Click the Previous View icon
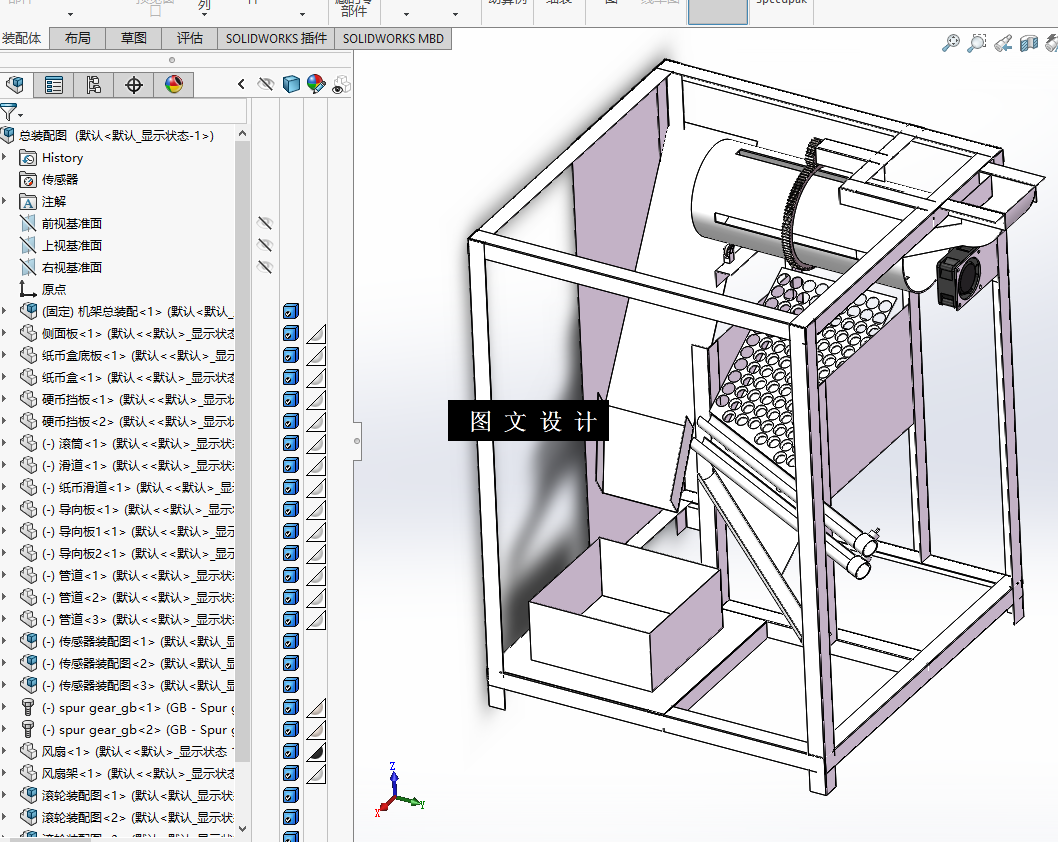This screenshot has height=842, width=1058. (1004, 43)
